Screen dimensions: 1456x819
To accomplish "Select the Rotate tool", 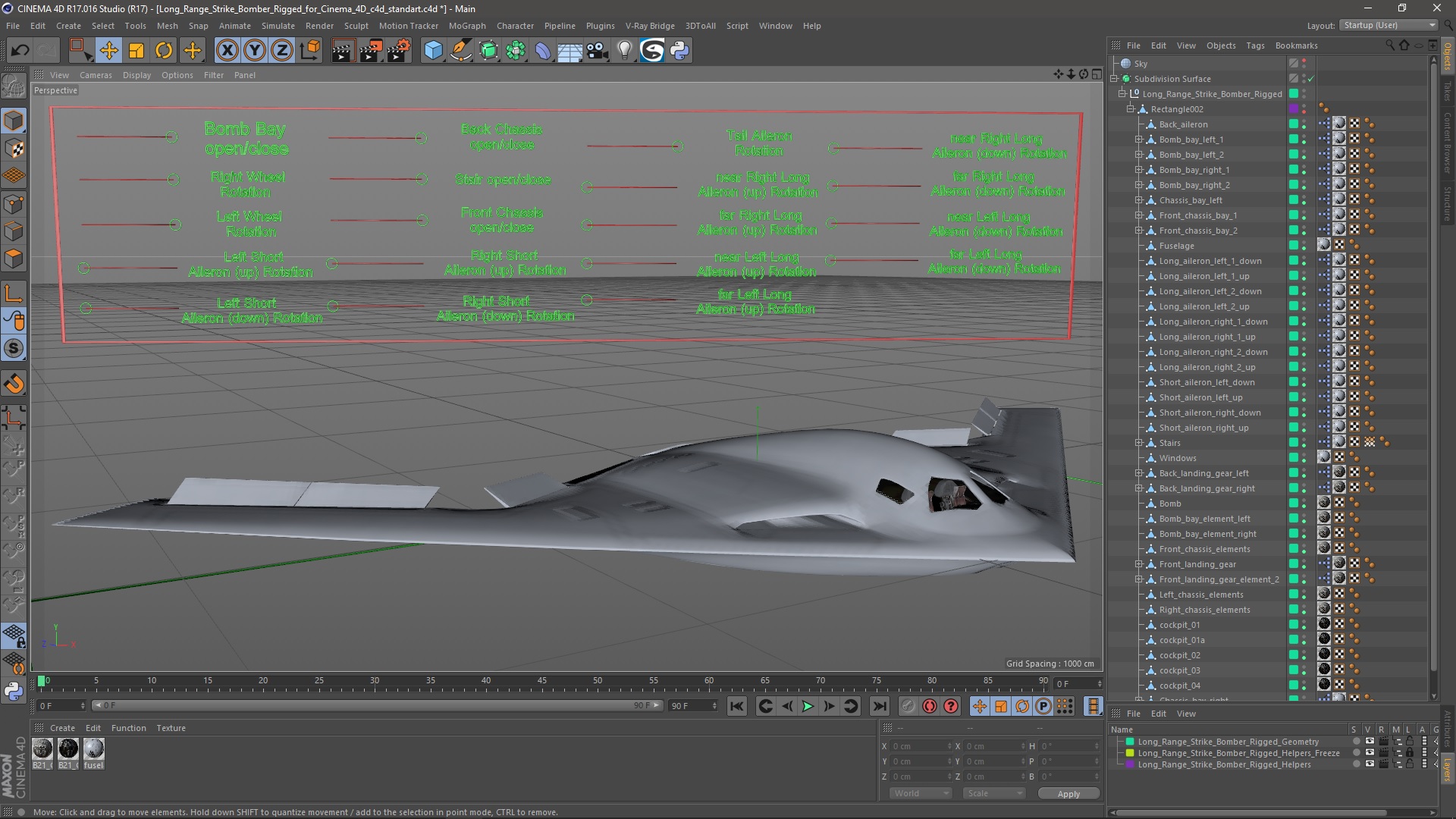I will coord(164,51).
